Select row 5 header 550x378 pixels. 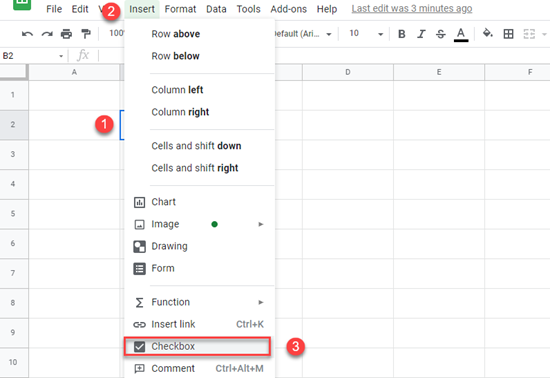pos(14,214)
